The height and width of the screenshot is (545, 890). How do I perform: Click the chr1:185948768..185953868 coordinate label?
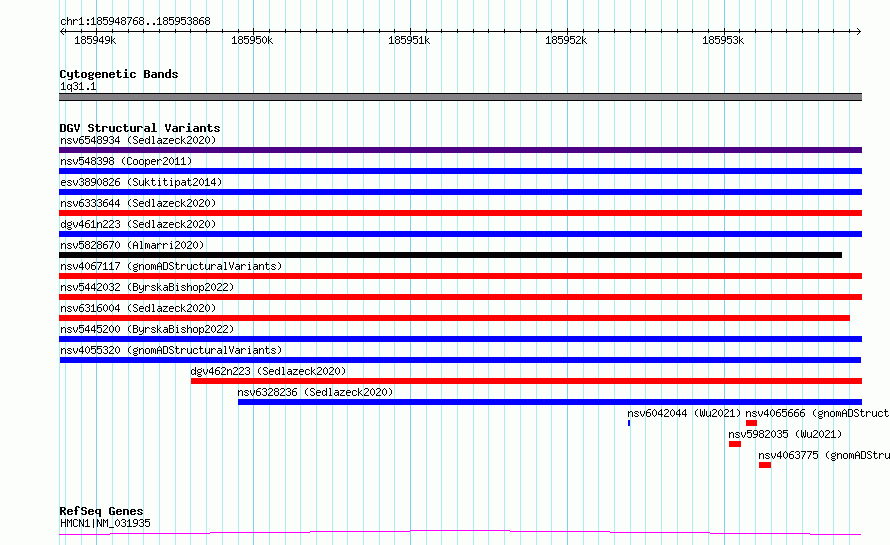click(x=135, y=21)
